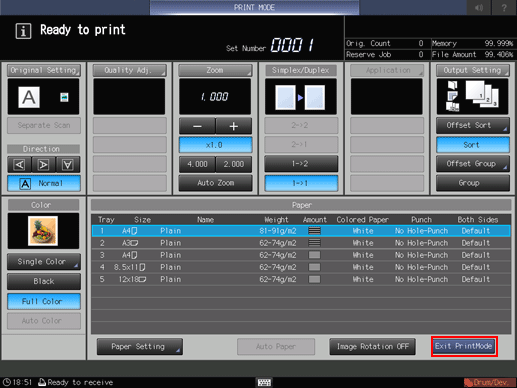Open the Original Setting panel
This screenshot has width=517, height=388.
click(x=44, y=70)
